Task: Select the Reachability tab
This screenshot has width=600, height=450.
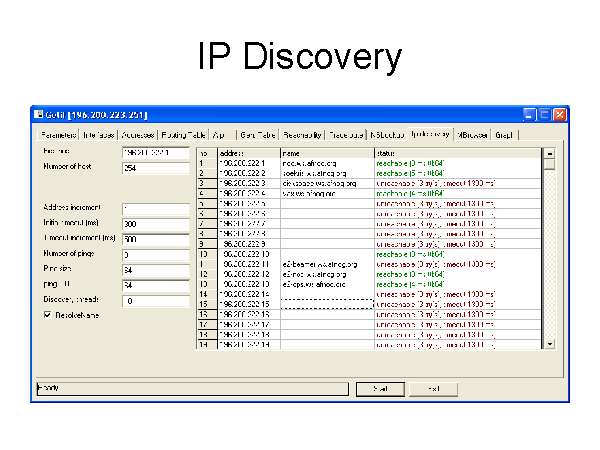Action: (x=302, y=134)
